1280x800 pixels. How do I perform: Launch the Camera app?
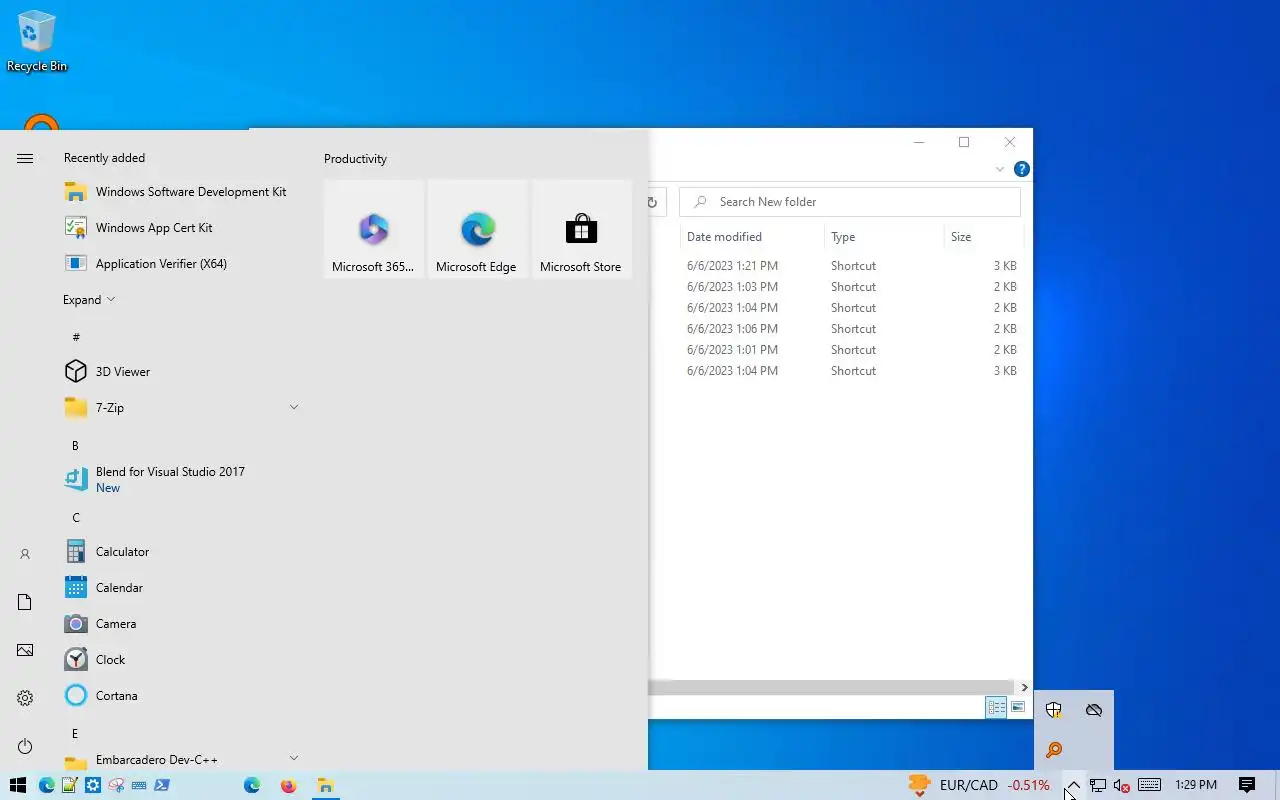point(182,624)
